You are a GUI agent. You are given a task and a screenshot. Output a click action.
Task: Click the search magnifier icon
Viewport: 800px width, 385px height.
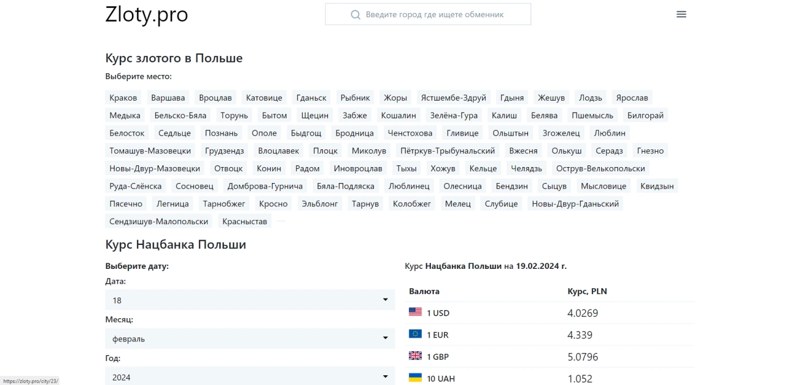(356, 14)
